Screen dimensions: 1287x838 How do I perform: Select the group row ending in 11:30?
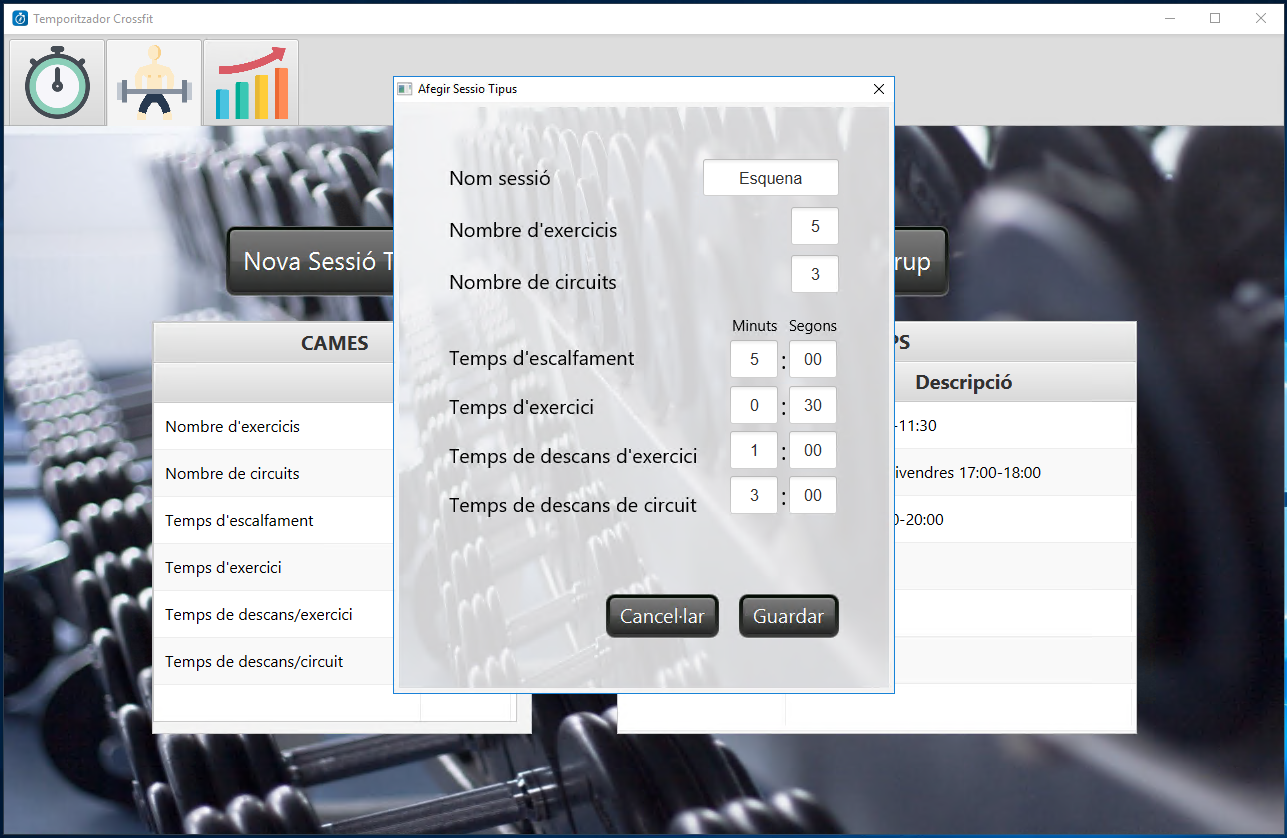pyautogui.click(x=1014, y=425)
